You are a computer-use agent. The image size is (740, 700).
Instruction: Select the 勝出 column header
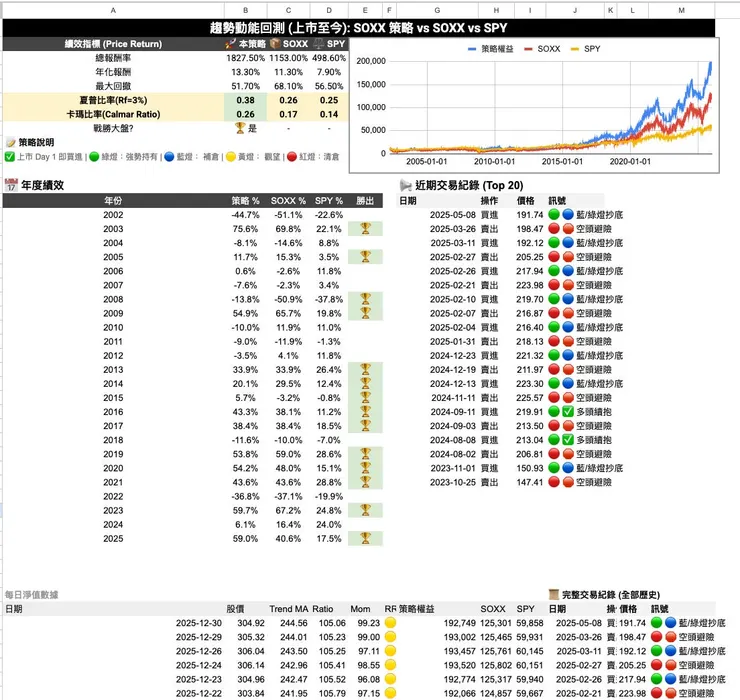(x=365, y=201)
